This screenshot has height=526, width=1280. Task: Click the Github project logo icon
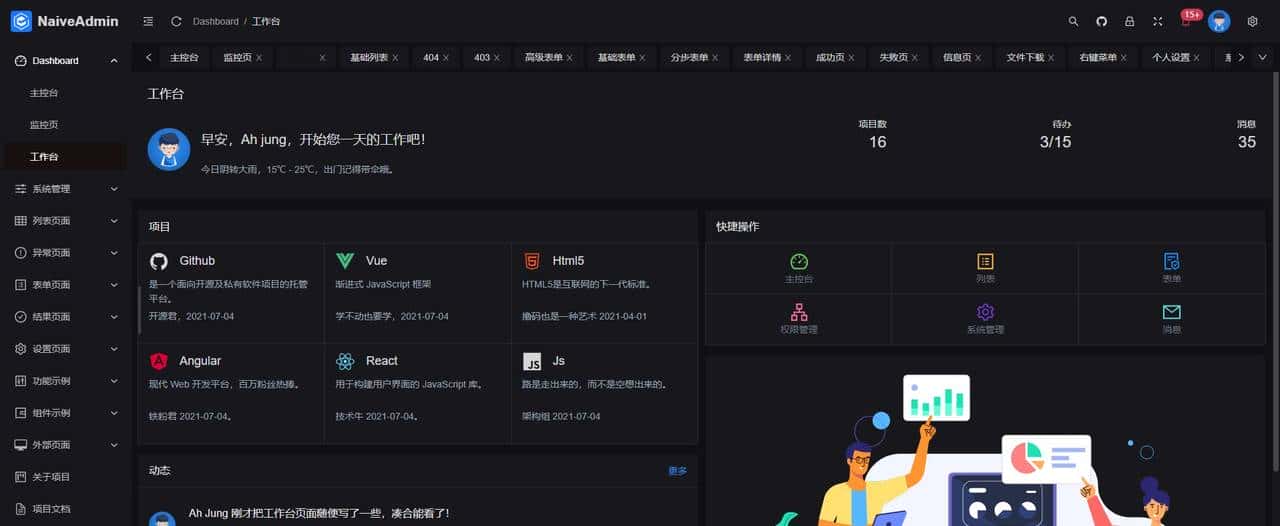click(x=159, y=261)
